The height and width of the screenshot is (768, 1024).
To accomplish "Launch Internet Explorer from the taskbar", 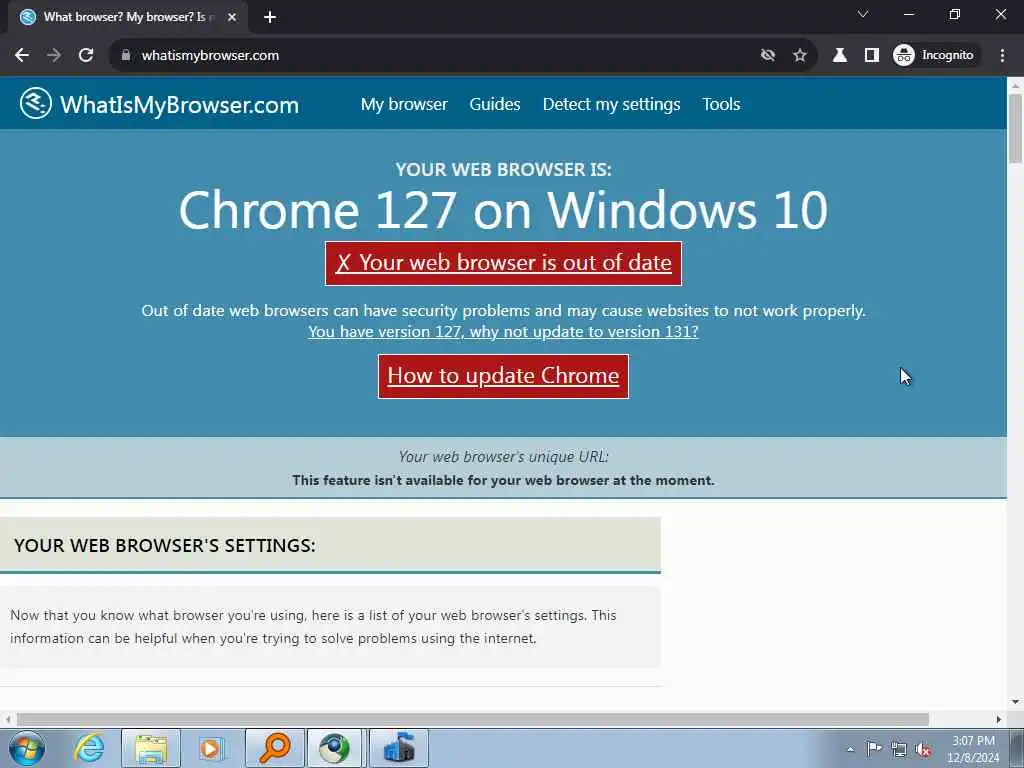I will point(89,748).
